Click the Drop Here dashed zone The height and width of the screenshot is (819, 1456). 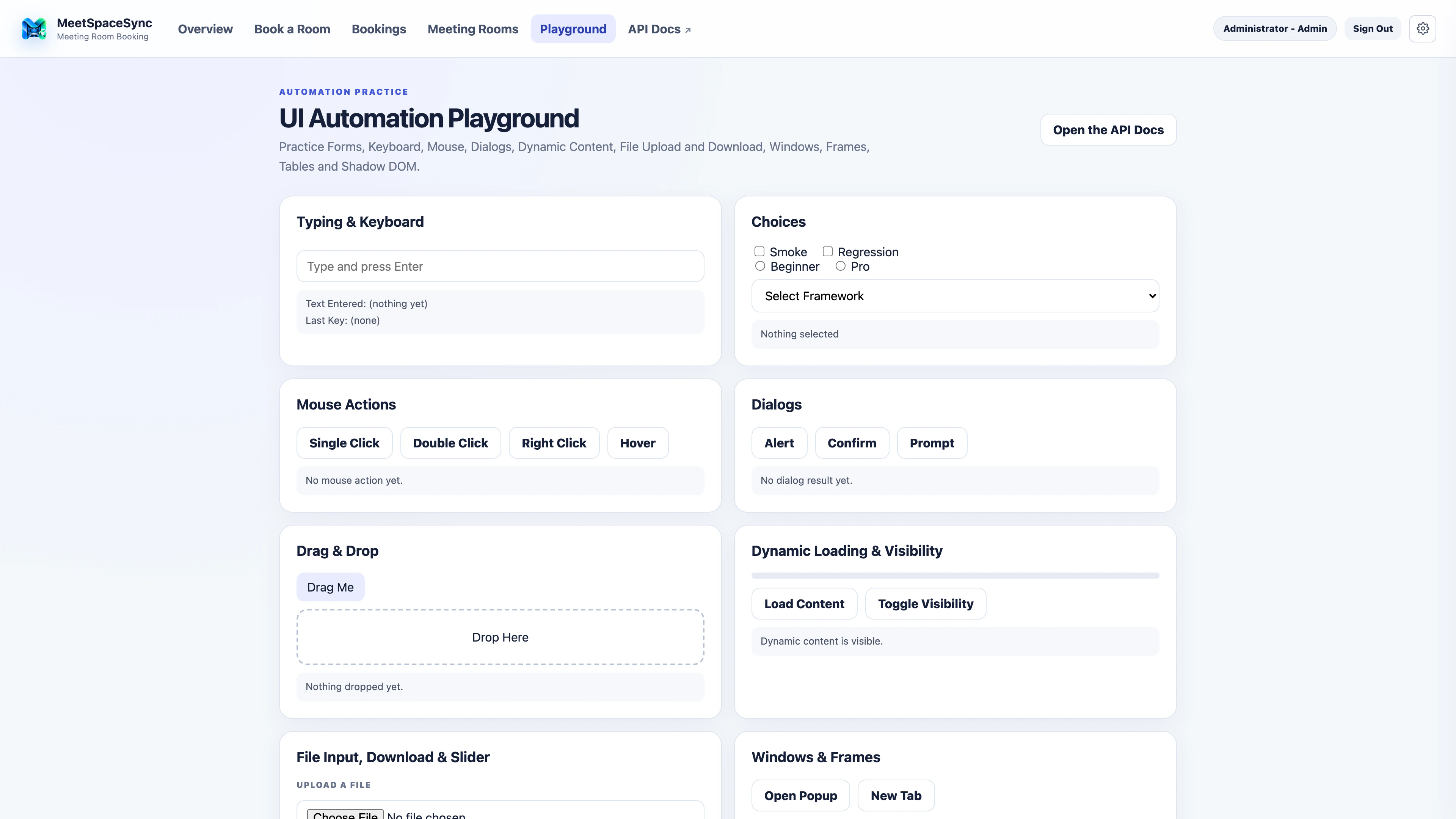tap(500, 637)
